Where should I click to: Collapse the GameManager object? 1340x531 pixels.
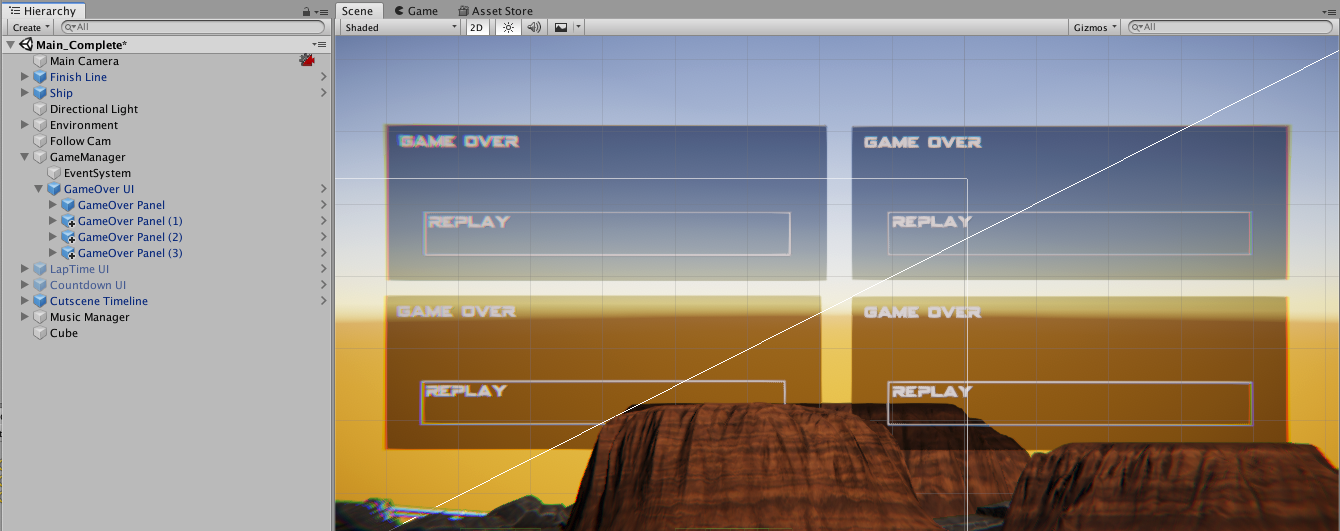coord(25,157)
